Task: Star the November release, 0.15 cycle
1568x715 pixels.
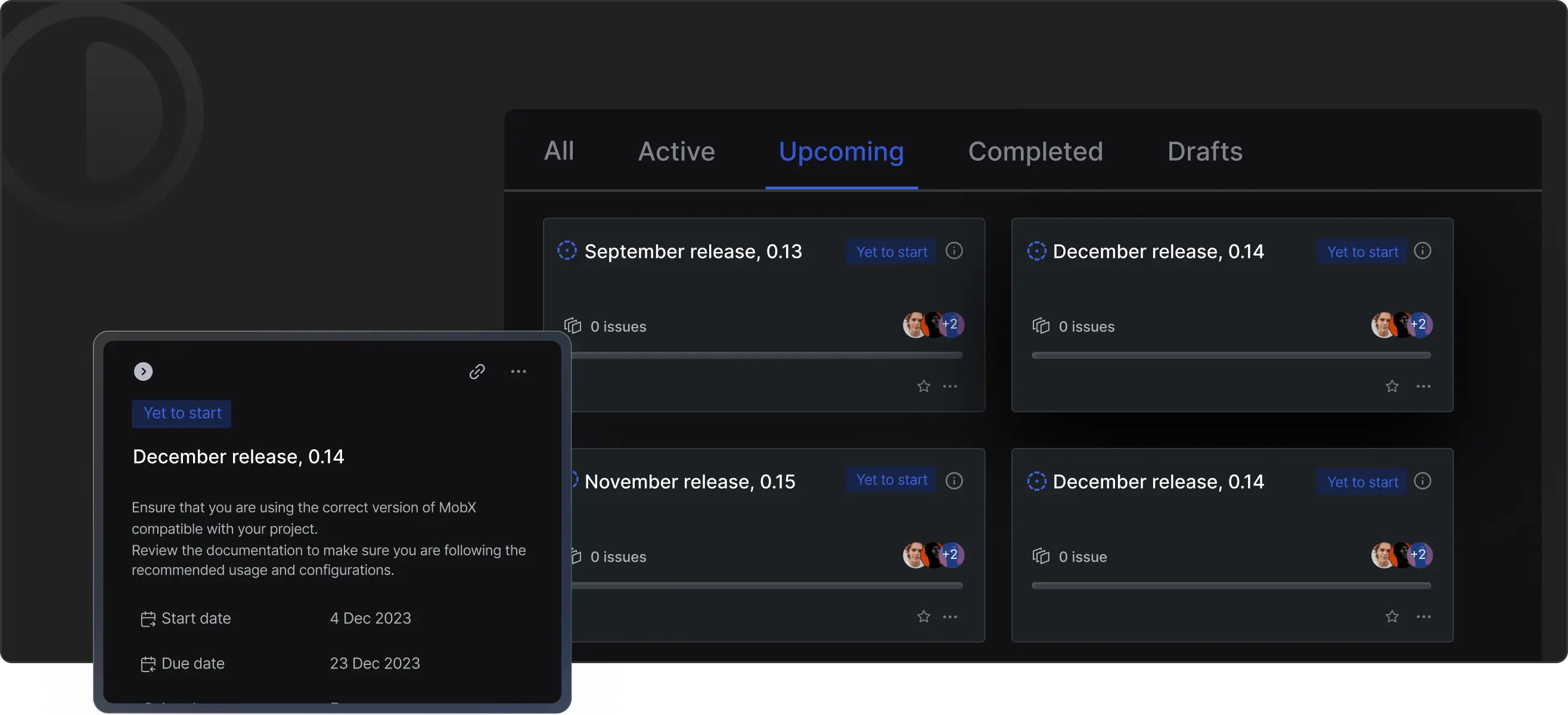Action: pos(923,617)
